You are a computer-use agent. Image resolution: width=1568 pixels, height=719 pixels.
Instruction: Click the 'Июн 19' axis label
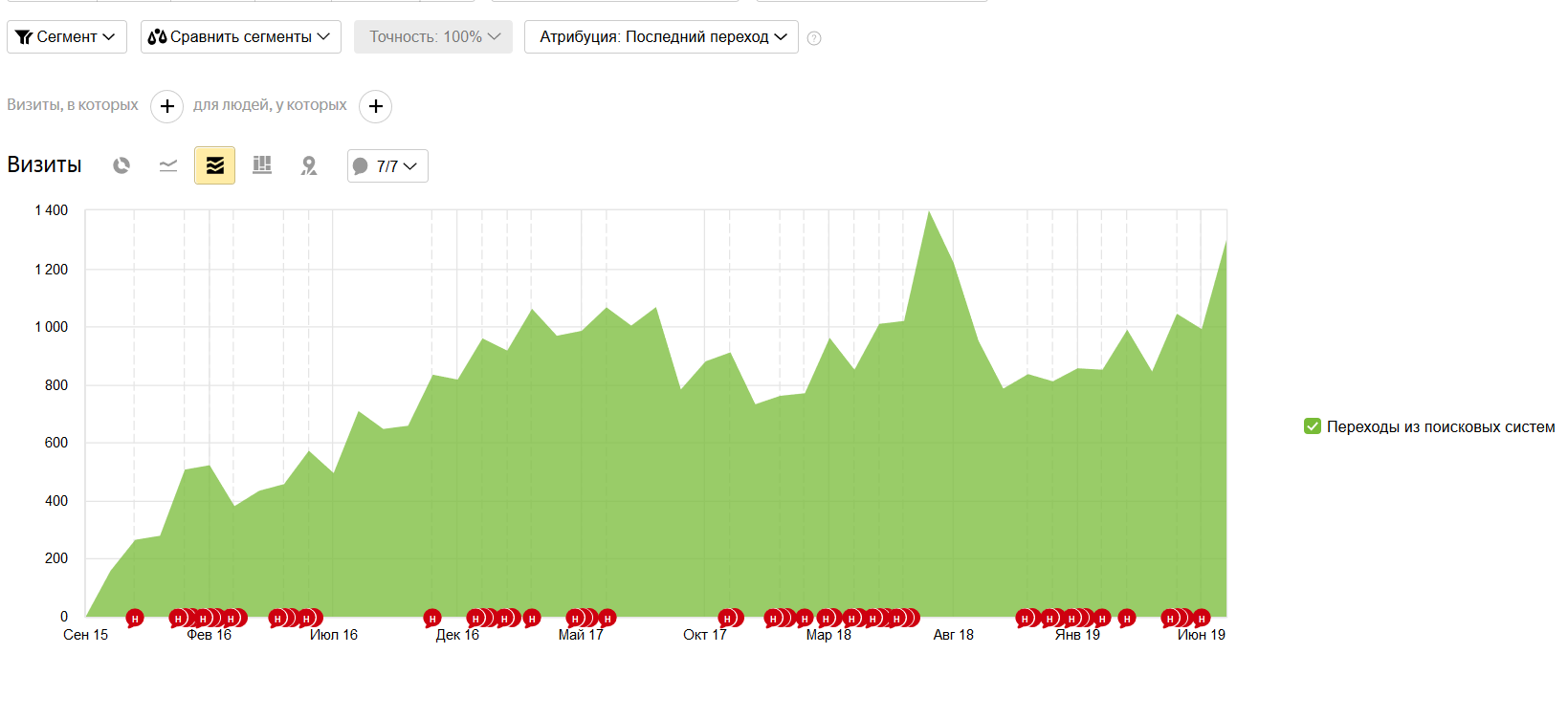pos(1201,635)
